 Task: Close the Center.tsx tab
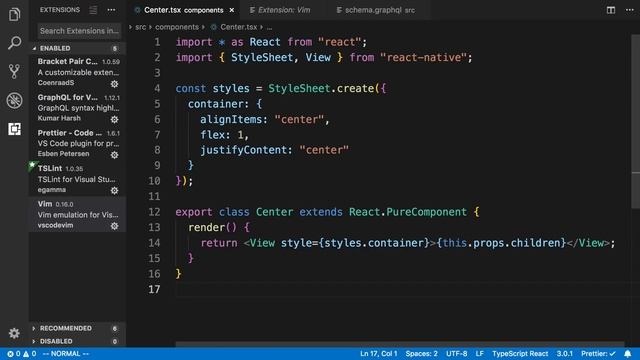pos(232,10)
